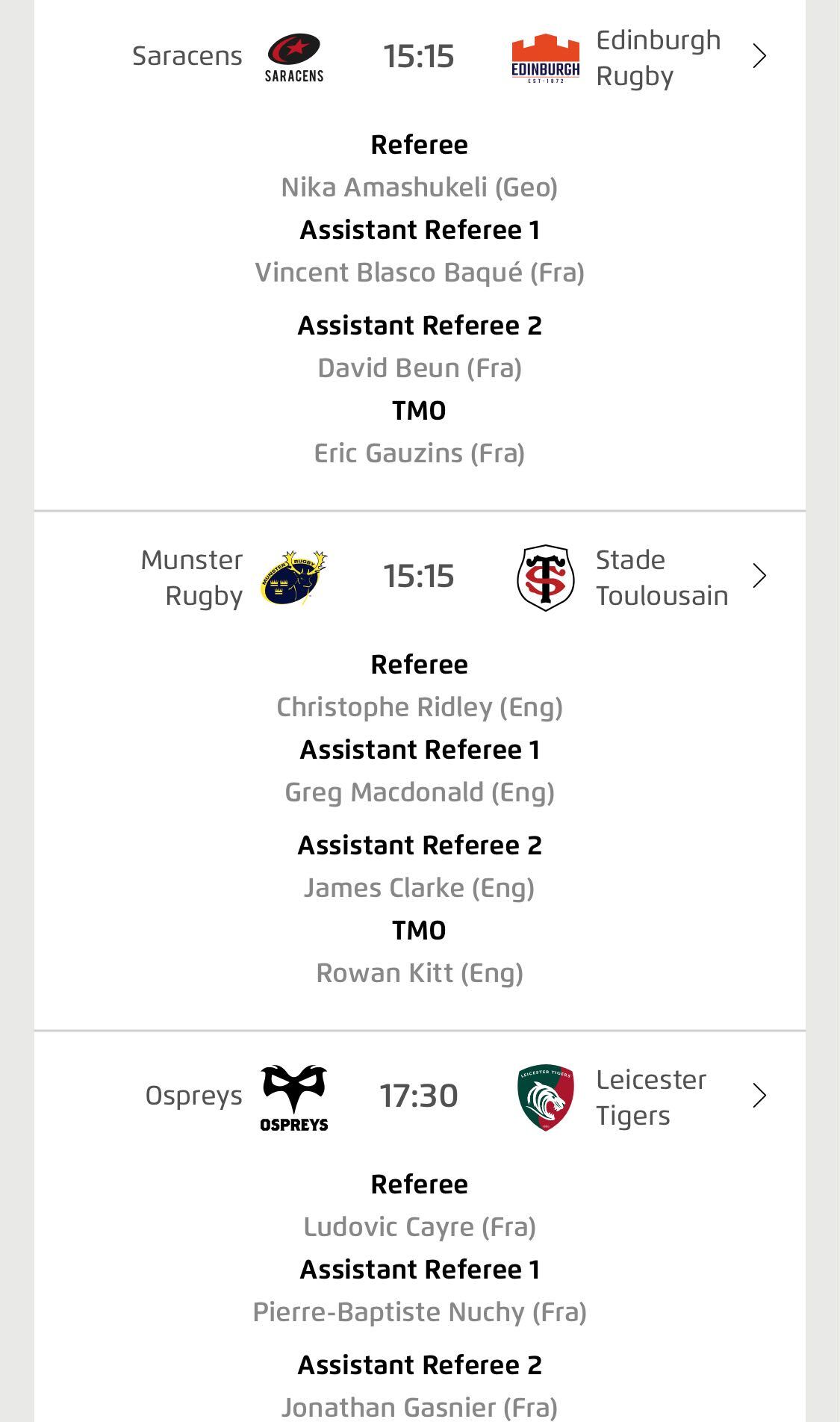The image size is (840, 1422).
Task: Expand the Saracens vs Edinburgh match chevron
Action: pos(759,57)
